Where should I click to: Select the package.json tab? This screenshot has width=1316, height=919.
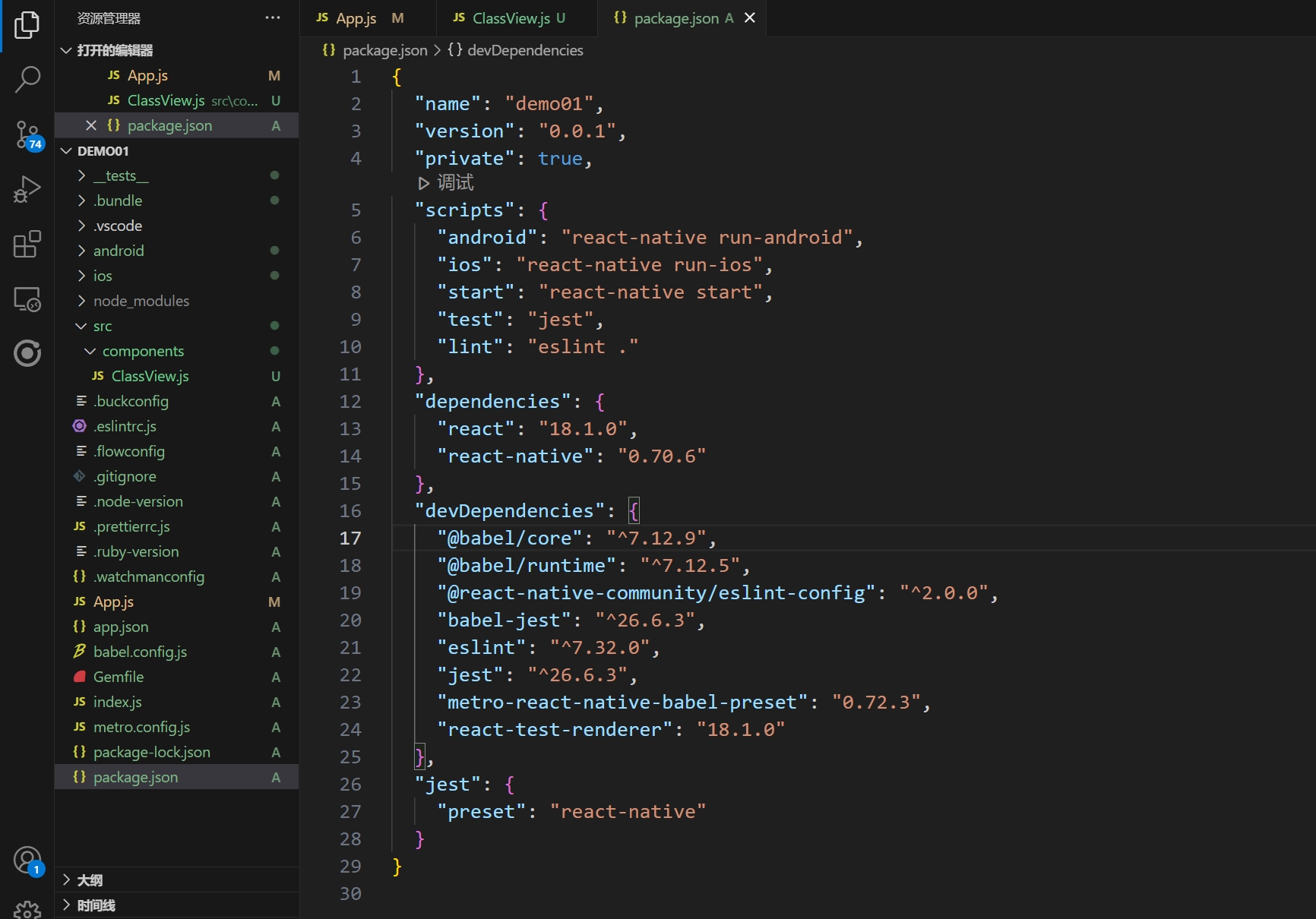682,18
